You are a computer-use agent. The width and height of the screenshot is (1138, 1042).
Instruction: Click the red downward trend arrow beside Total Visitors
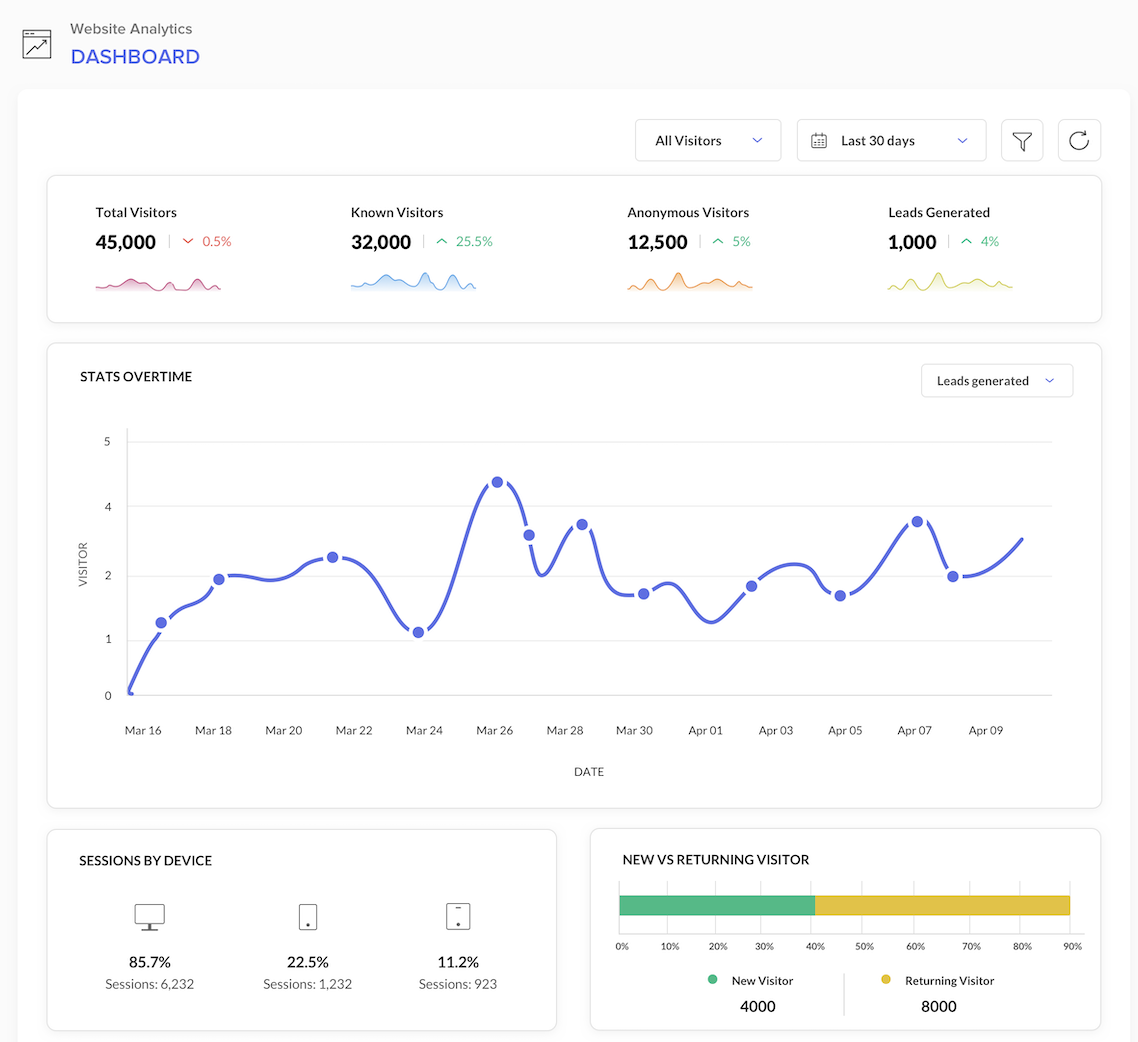tap(189, 241)
